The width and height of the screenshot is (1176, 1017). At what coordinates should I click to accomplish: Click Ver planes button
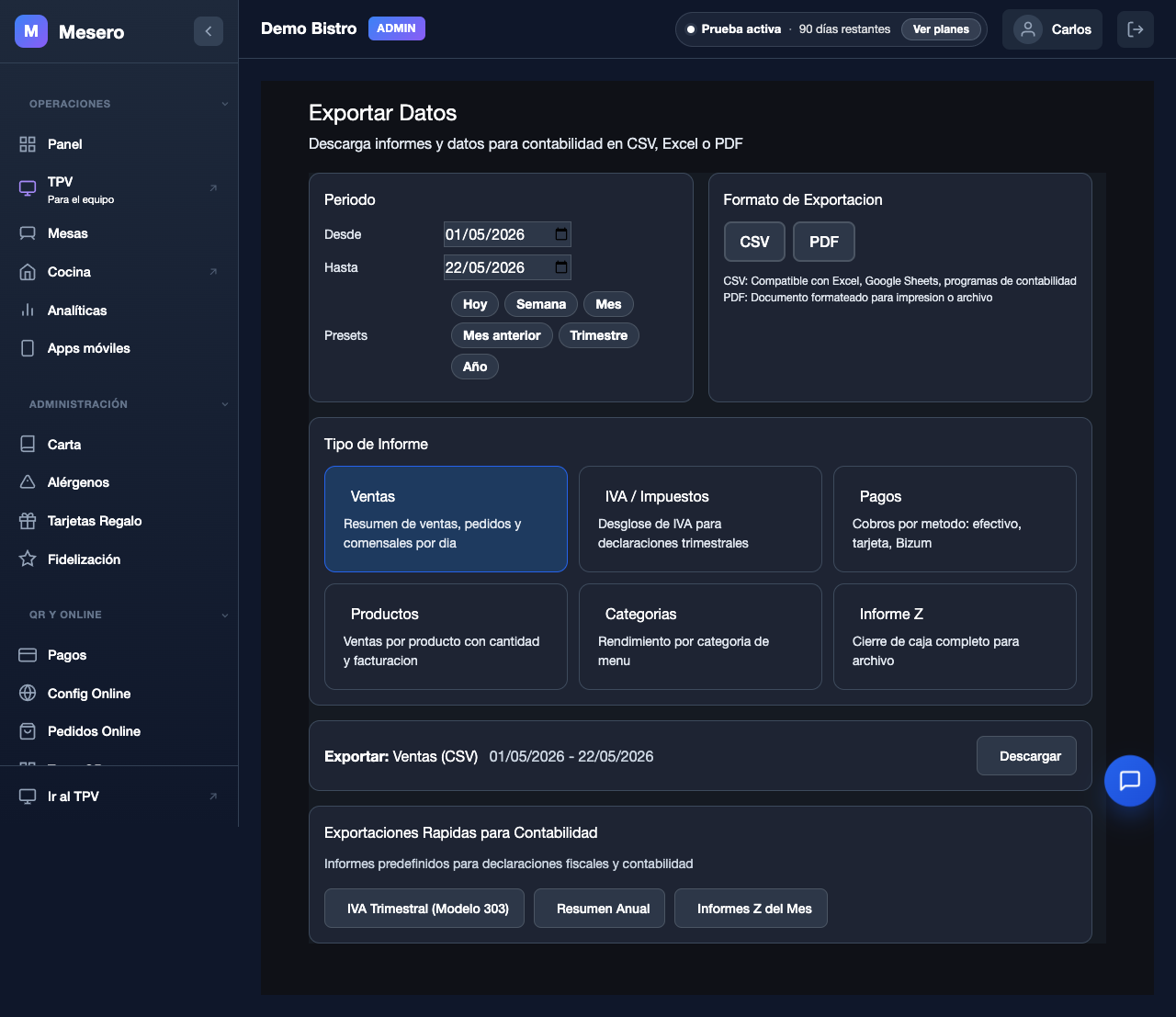tap(941, 29)
